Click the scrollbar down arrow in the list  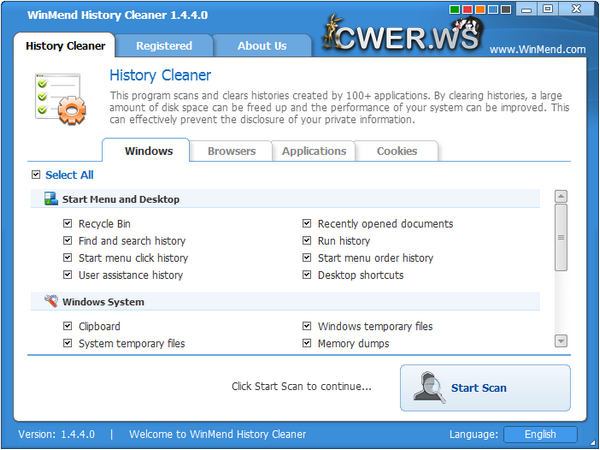pos(561,341)
